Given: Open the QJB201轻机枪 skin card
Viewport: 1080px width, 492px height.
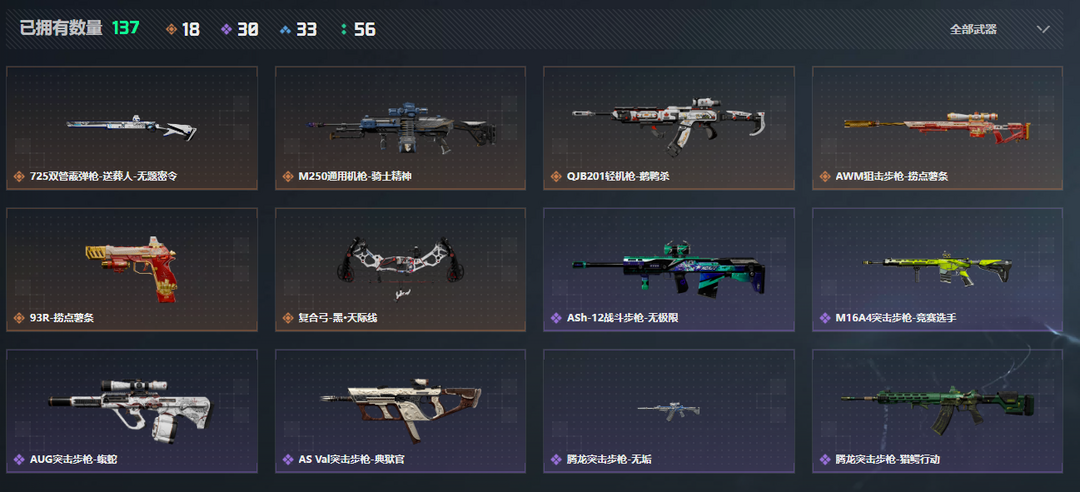Looking at the screenshot, I should 669,128.
